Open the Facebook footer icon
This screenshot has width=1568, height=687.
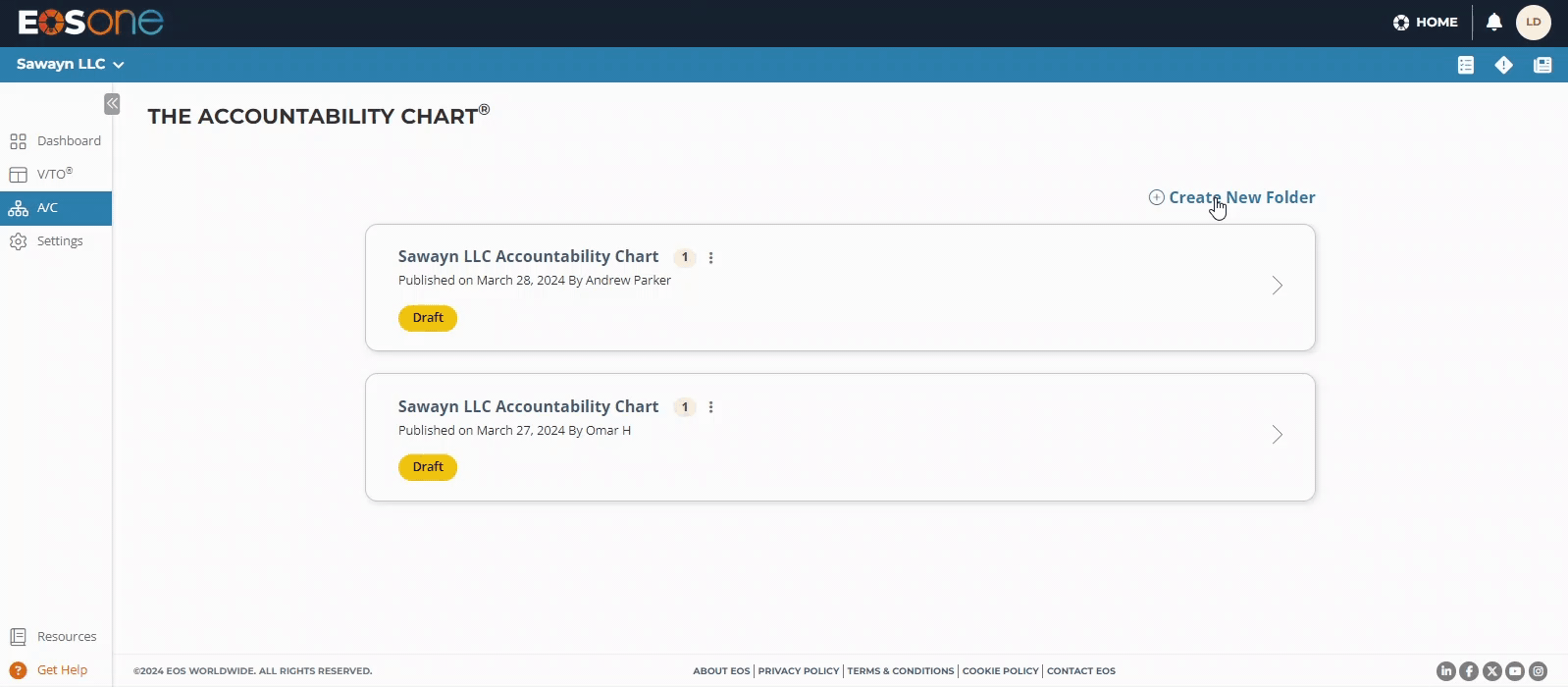(1469, 671)
